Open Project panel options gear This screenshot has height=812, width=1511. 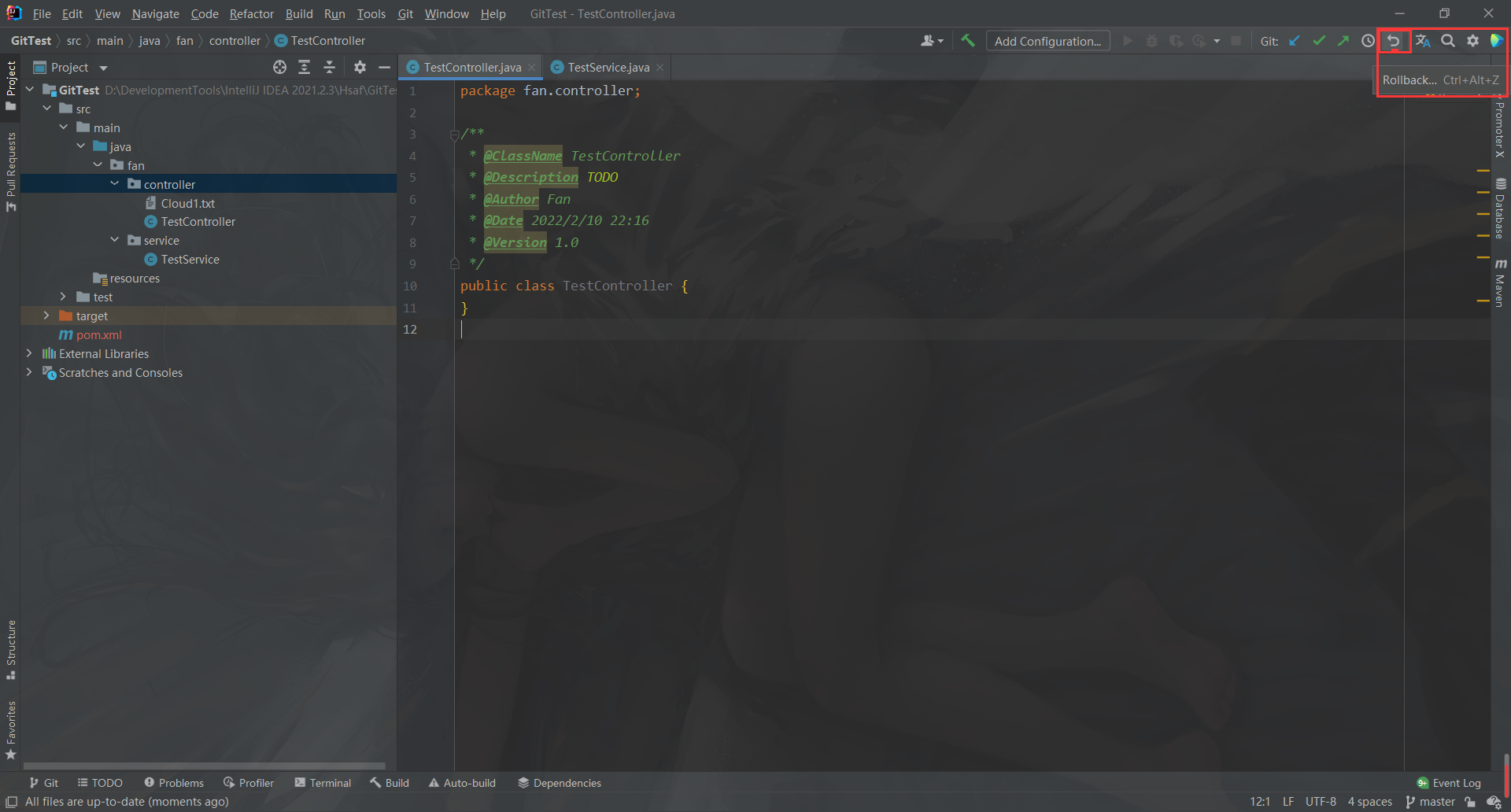click(x=360, y=68)
